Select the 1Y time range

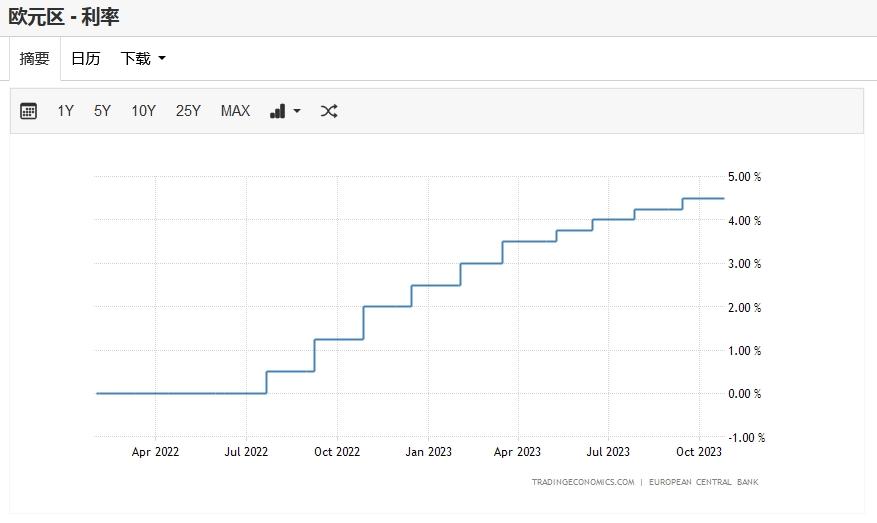[x=65, y=111]
